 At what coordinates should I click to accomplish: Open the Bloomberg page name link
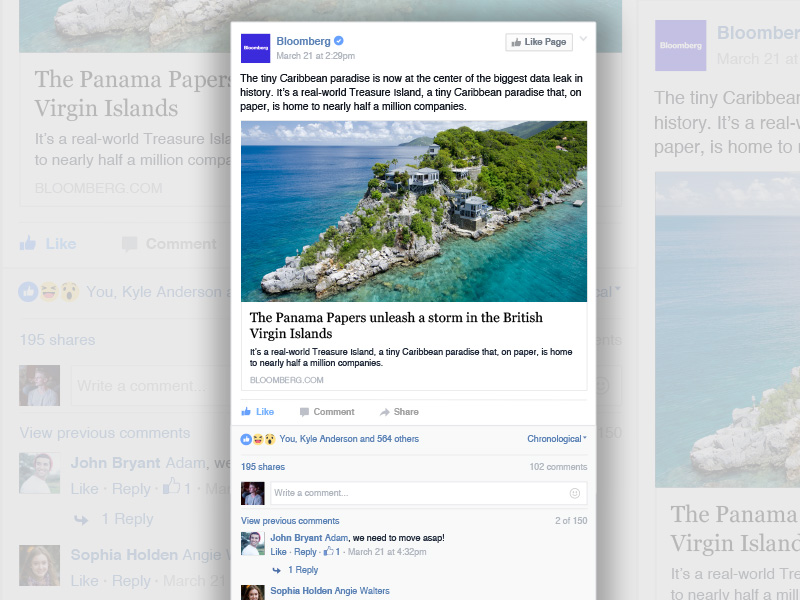[304, 41]
